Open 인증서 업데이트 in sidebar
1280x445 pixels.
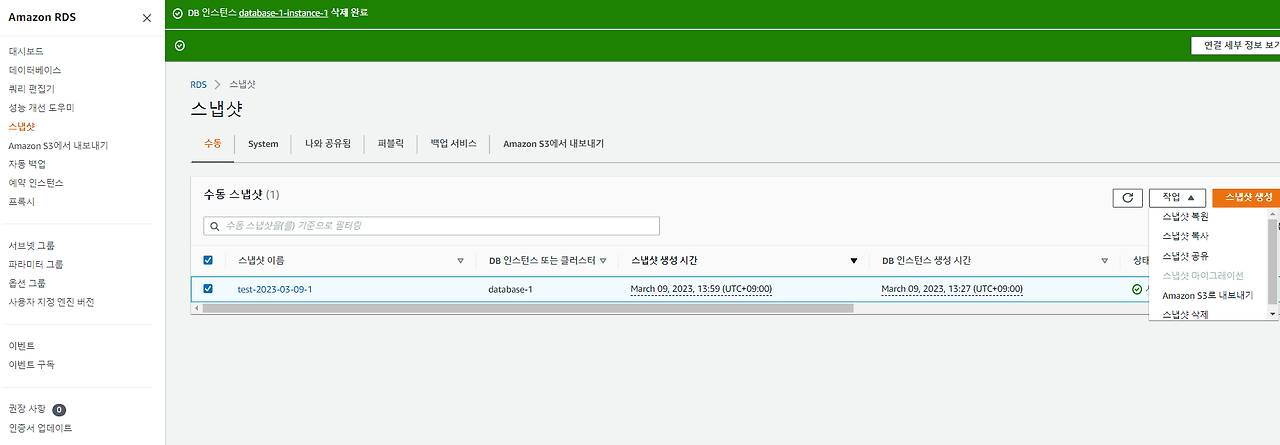[40, 428]
